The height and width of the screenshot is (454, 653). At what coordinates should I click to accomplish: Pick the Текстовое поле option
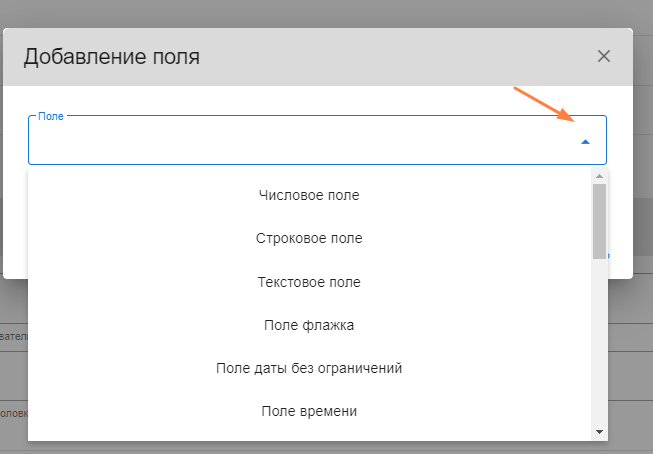click(x=309, y=282)
